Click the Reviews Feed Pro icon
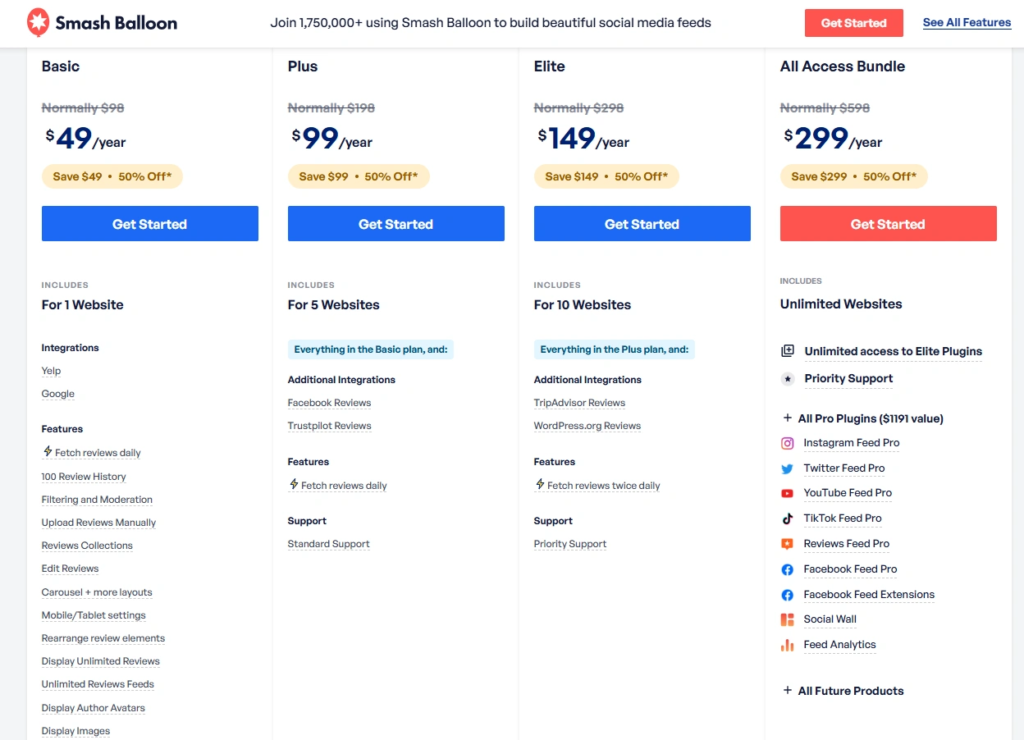1024x740 pixels. [787, 543]
